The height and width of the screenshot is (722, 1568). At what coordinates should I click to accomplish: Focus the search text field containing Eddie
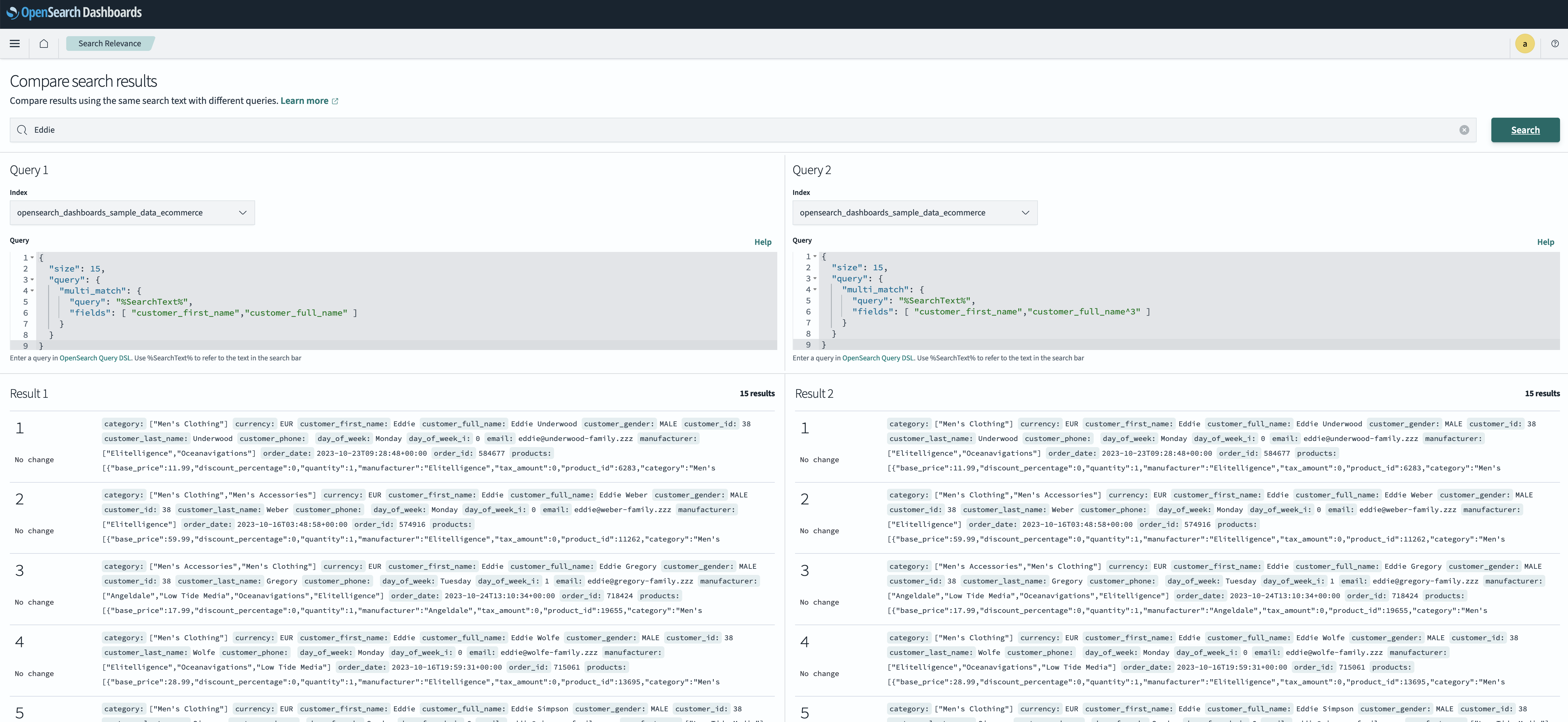743,130
